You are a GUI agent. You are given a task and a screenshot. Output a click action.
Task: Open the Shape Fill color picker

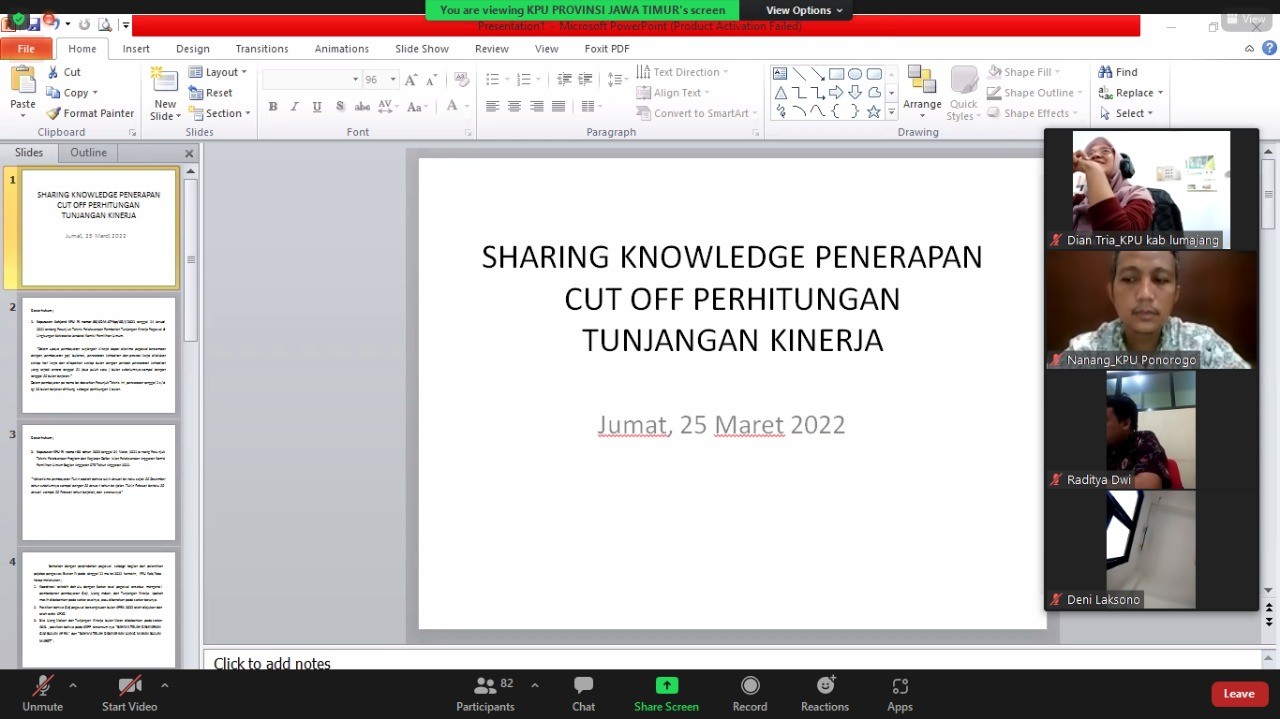(1027, 72)
